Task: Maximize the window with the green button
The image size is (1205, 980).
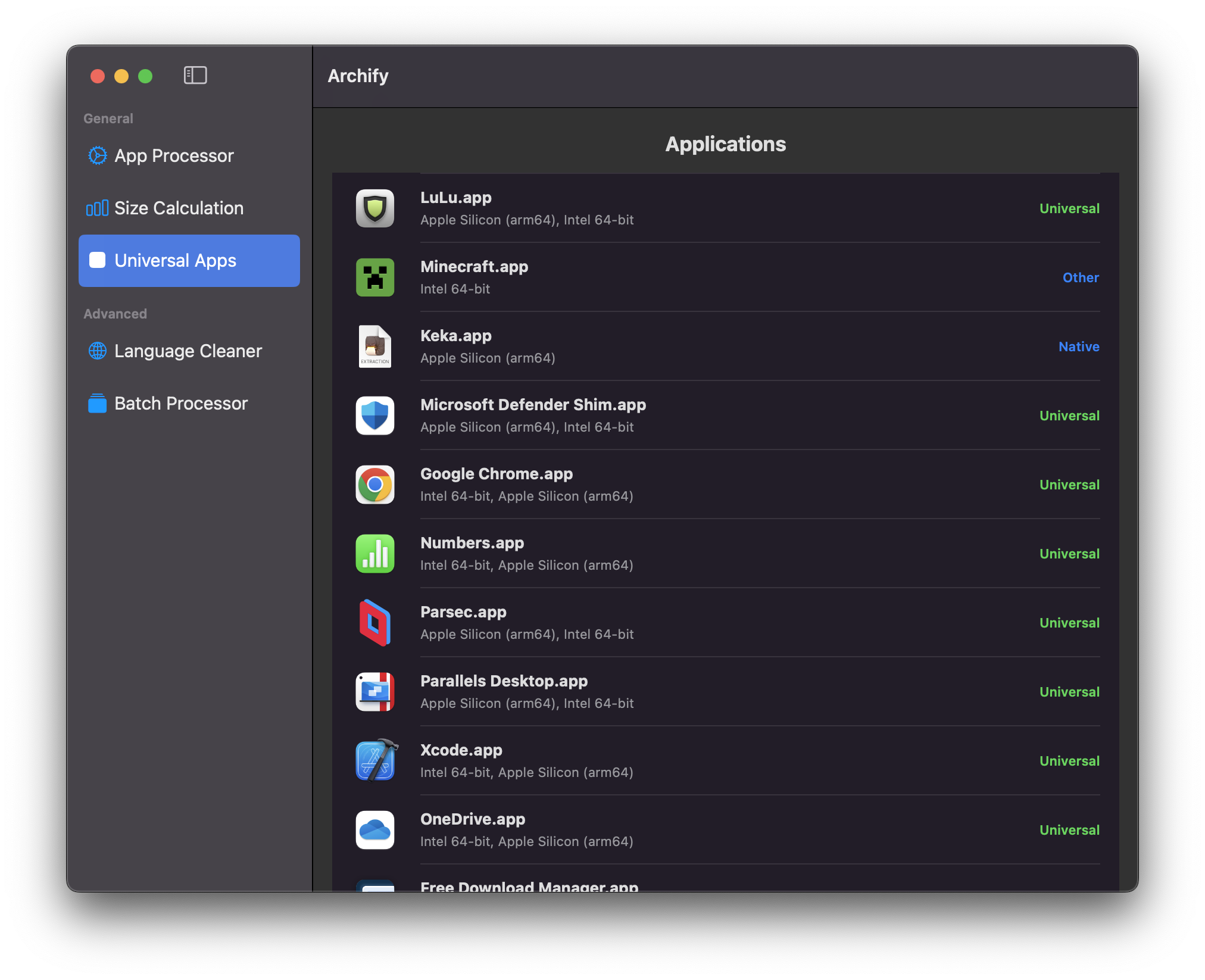Action: pyautogui.click(x=145, y=76)
